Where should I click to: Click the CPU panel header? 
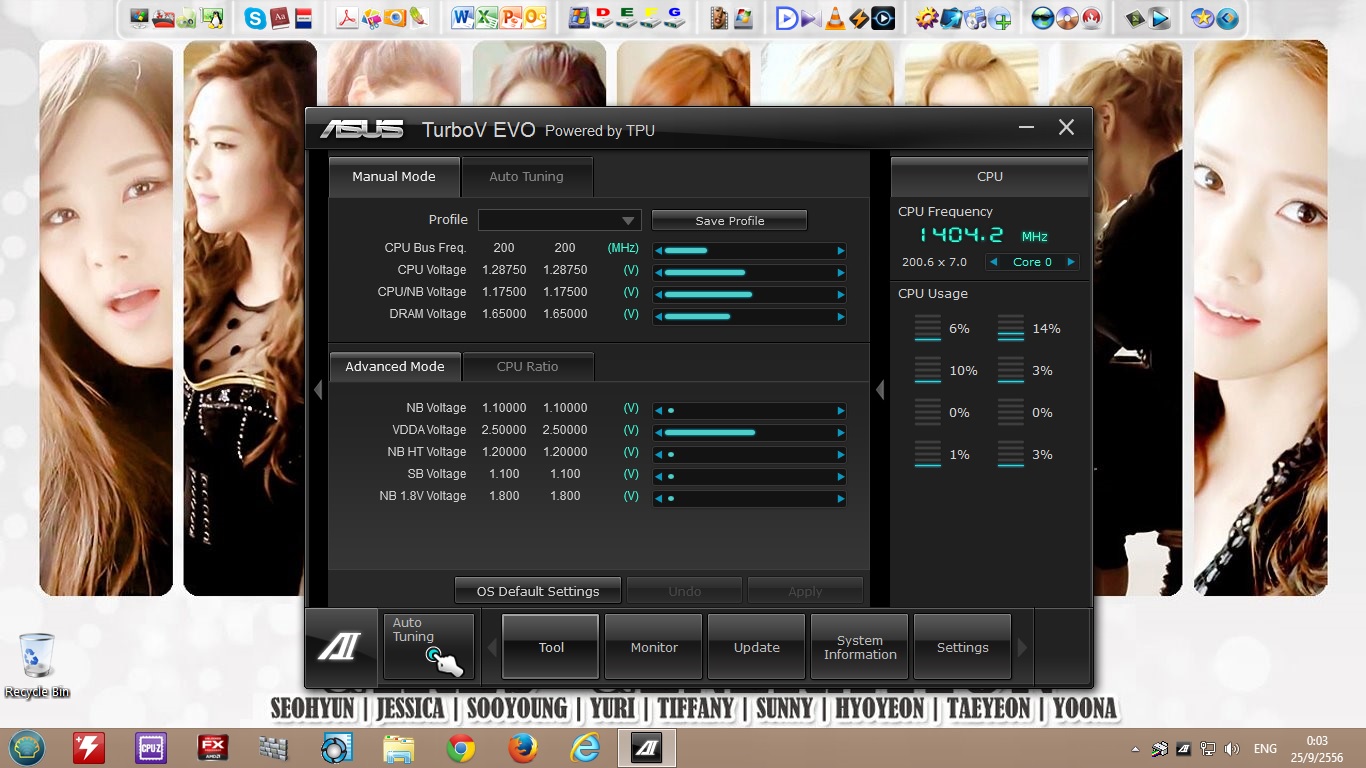point(990,176)
